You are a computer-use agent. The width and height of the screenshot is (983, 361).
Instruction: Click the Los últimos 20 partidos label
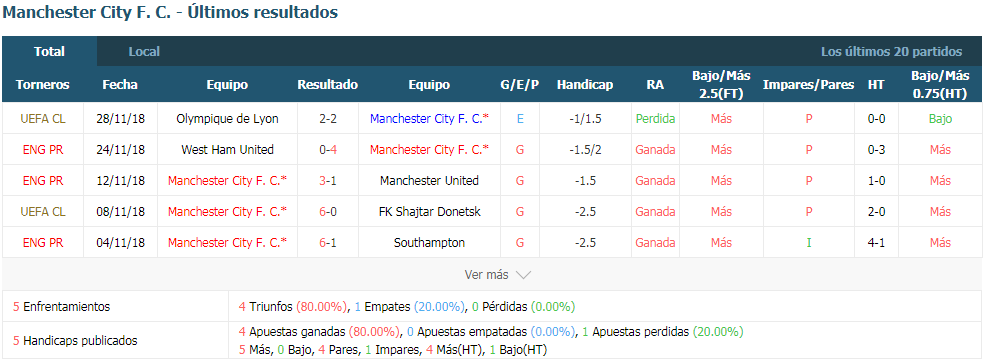coord(891,51)
